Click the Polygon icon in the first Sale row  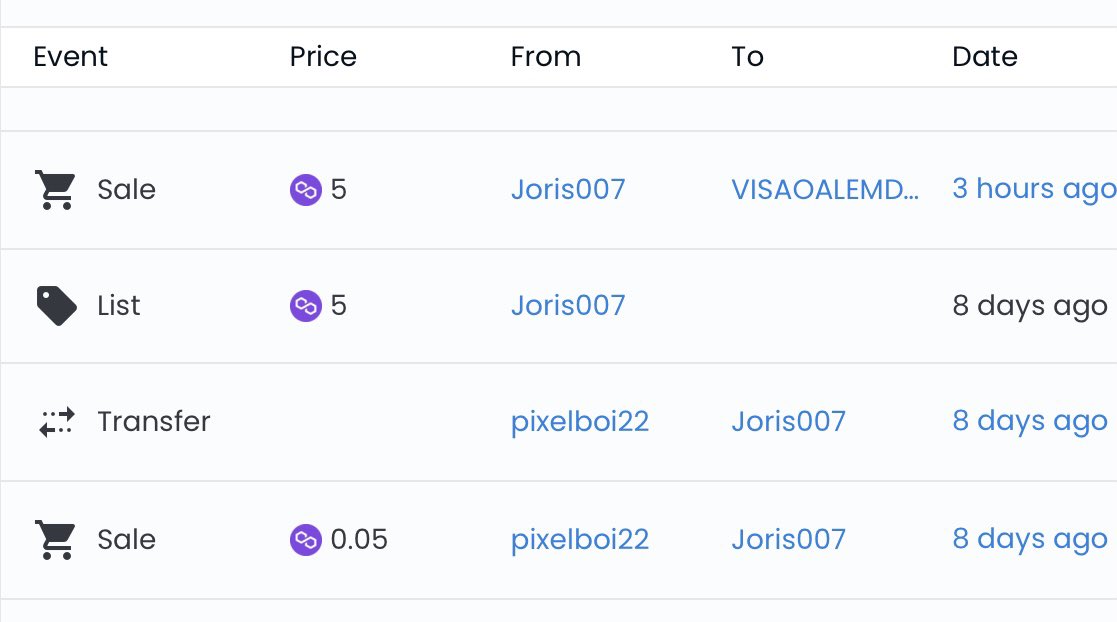click(306, 190)
